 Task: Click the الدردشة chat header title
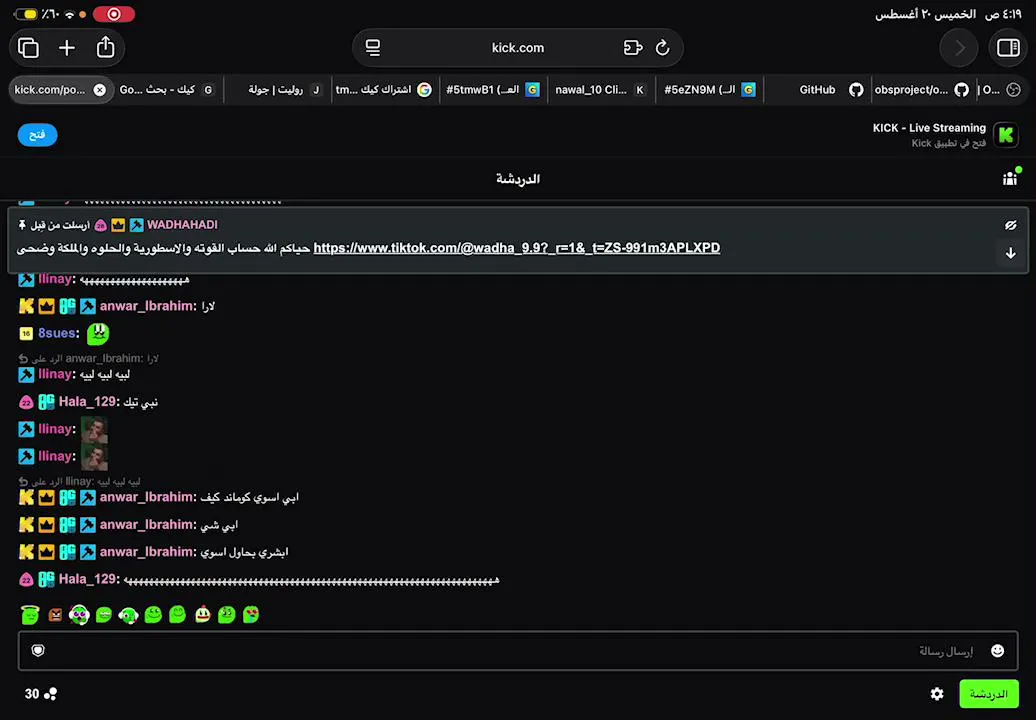point(518,179)
